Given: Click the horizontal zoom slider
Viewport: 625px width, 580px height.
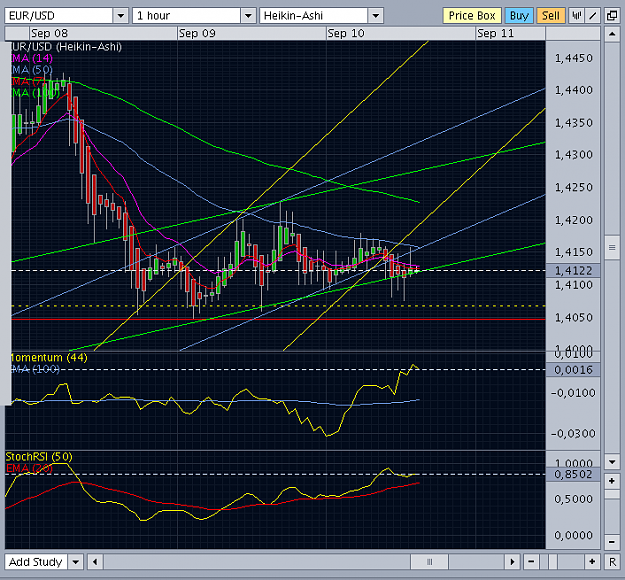Looking at the screenshot, I should pos(553,562).
